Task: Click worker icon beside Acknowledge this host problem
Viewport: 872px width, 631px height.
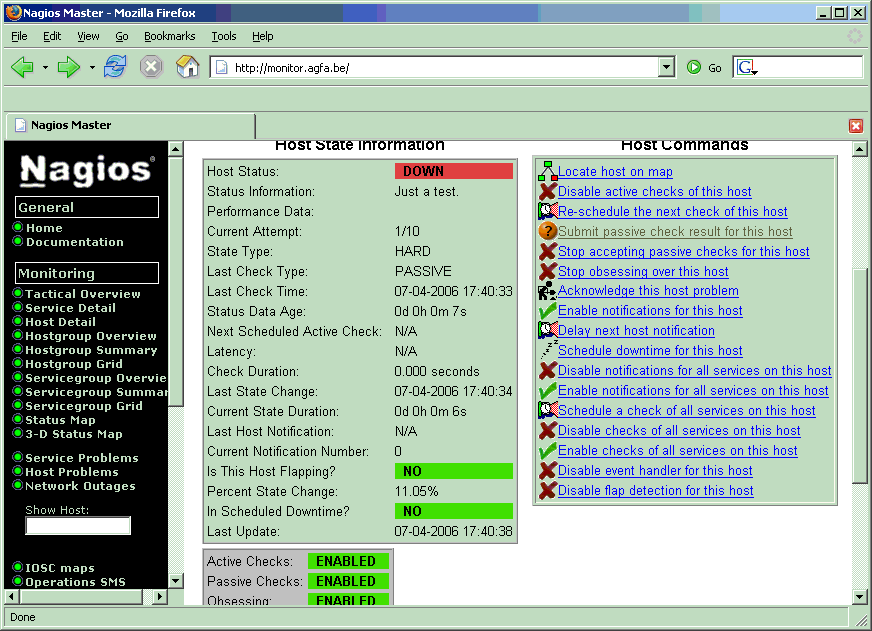Action: click(547, 291)
